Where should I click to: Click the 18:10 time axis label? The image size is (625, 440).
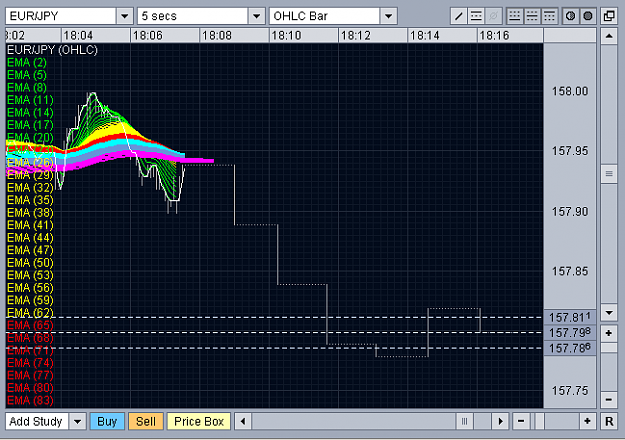286,36
